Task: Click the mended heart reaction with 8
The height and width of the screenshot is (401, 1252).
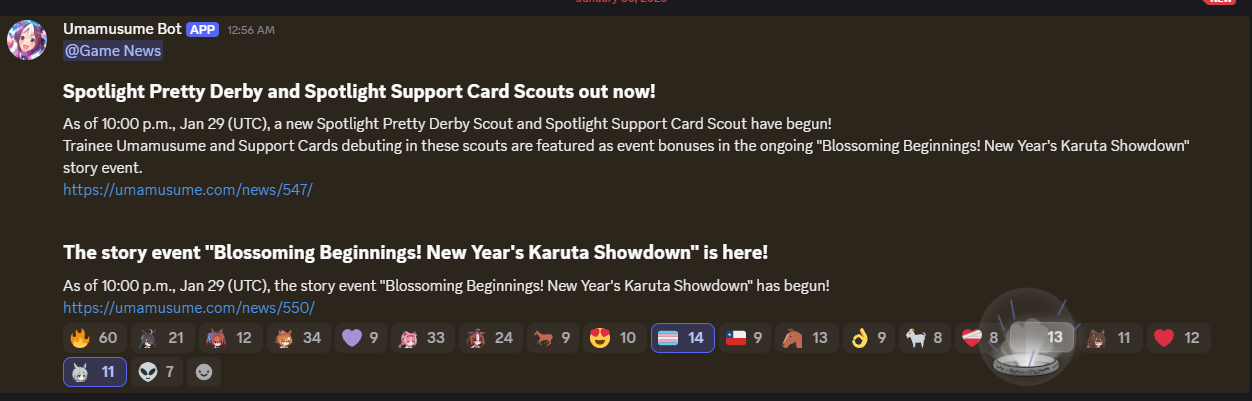Action: [x=980, y=338]
